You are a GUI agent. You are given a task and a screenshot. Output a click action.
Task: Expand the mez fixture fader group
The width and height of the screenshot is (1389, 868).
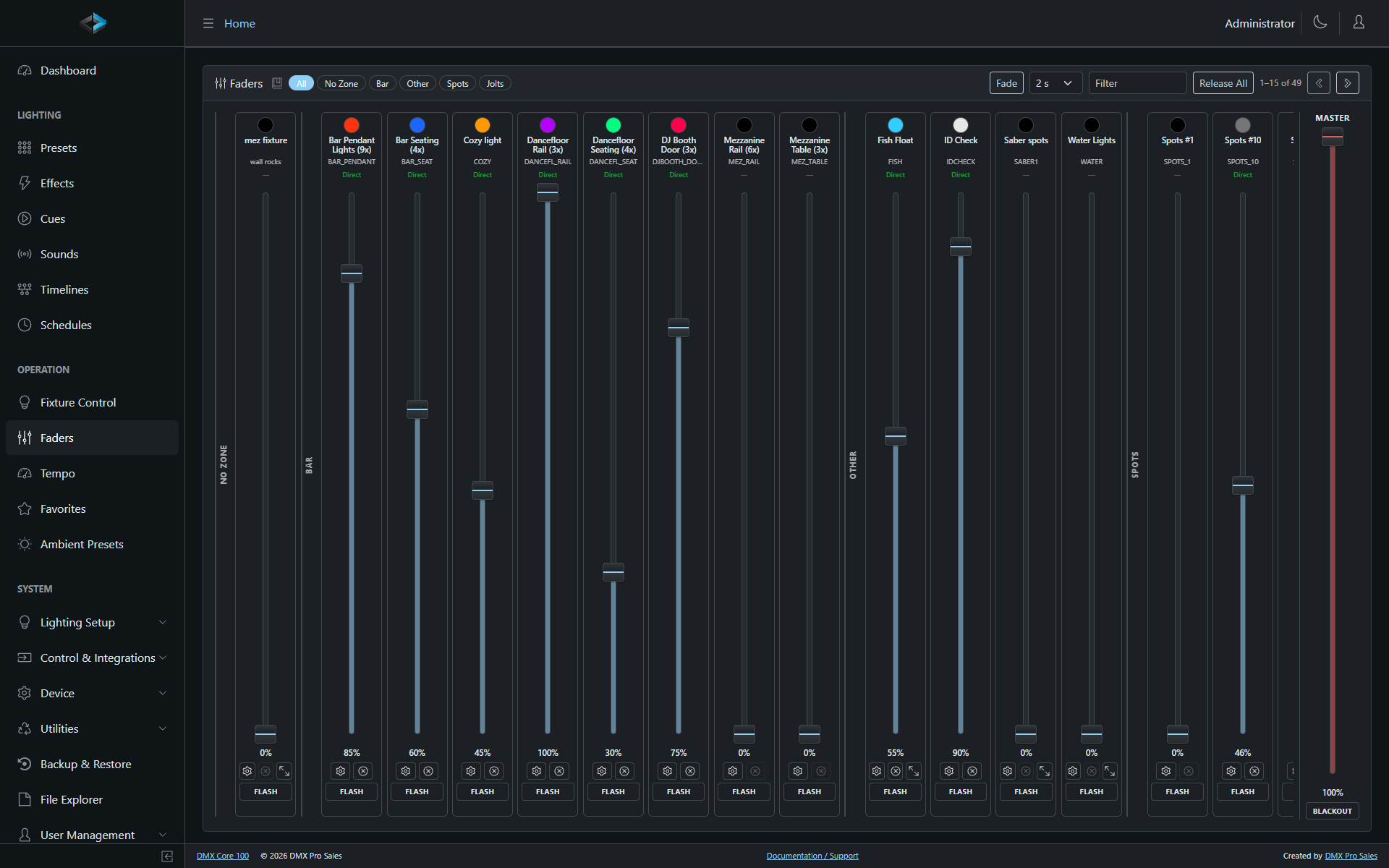pyautogui.click(x=284, y=771)
